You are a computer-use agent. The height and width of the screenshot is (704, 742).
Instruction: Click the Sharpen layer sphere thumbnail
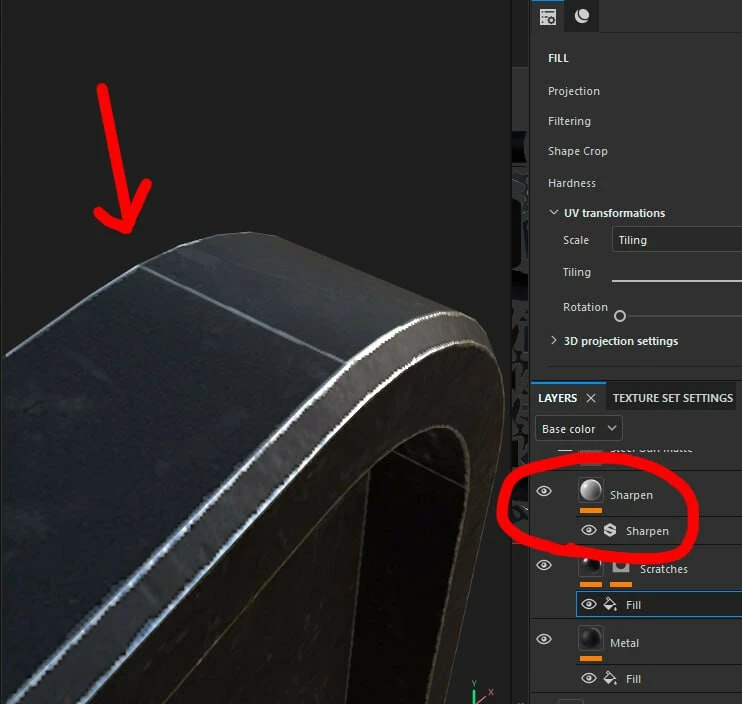pos(591,490)
